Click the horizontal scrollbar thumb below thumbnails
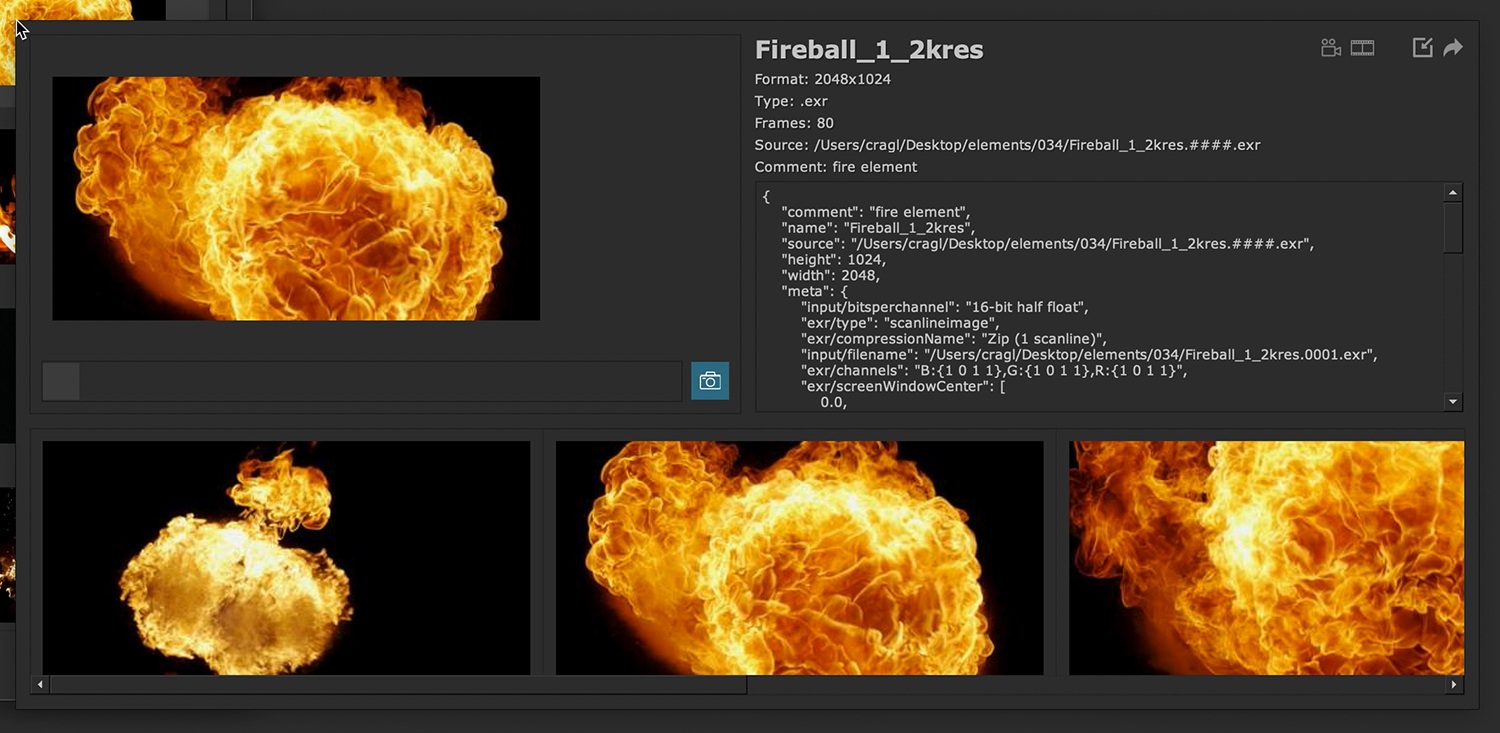Viewport: 1500px width, 733px height. [398, 685]
